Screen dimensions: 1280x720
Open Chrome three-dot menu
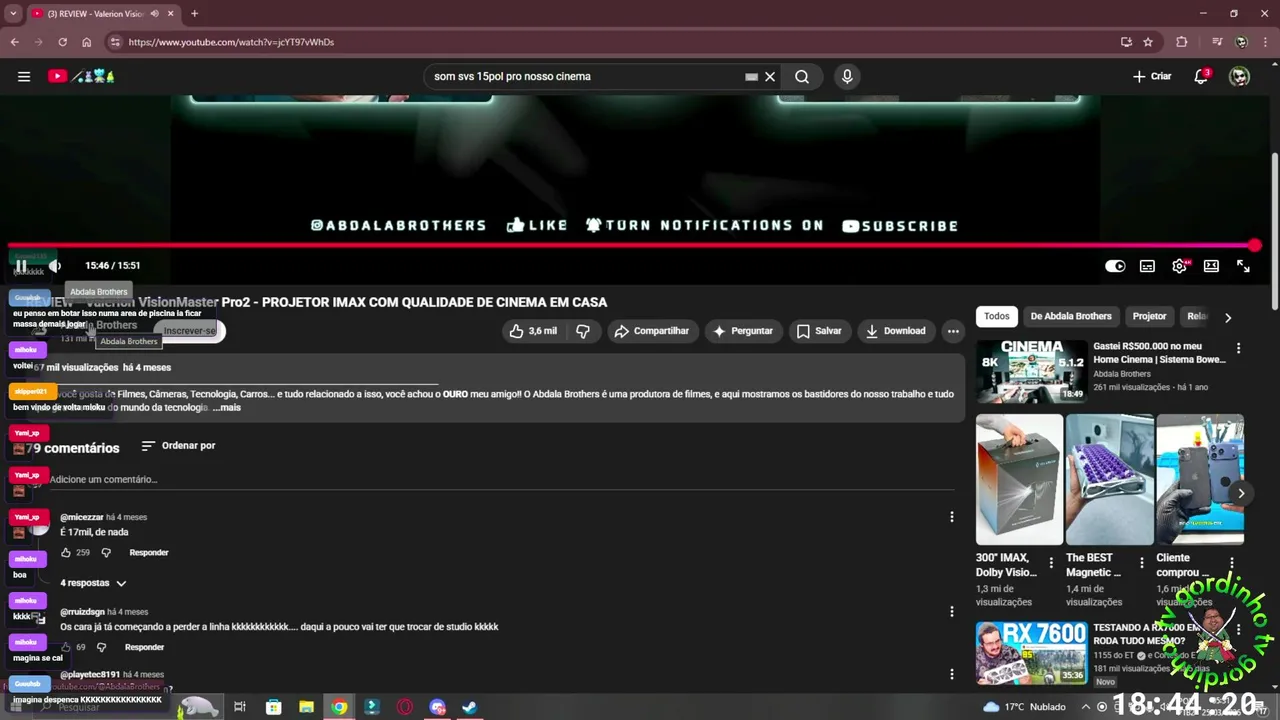(1267, 42)
